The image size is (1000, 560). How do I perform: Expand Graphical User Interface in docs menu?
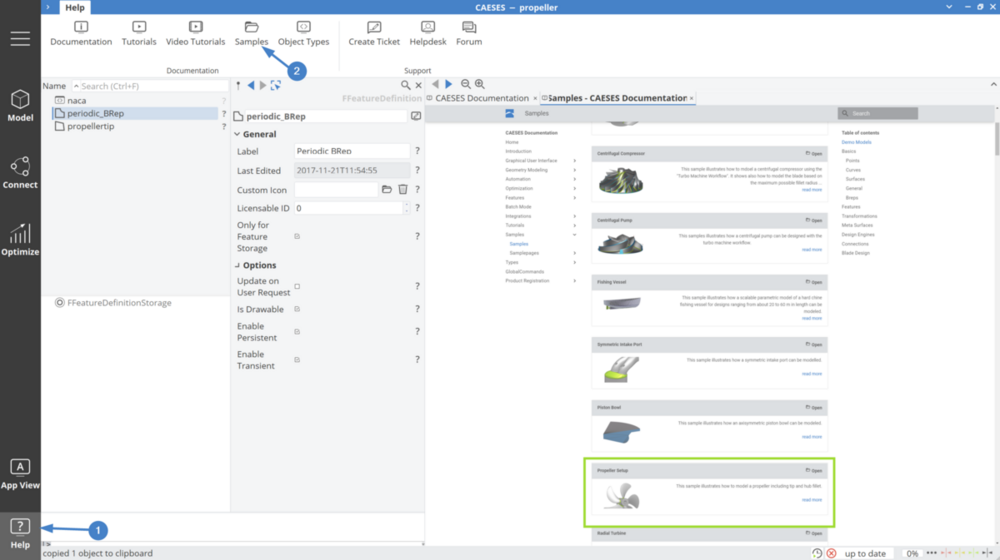point(574,161)
